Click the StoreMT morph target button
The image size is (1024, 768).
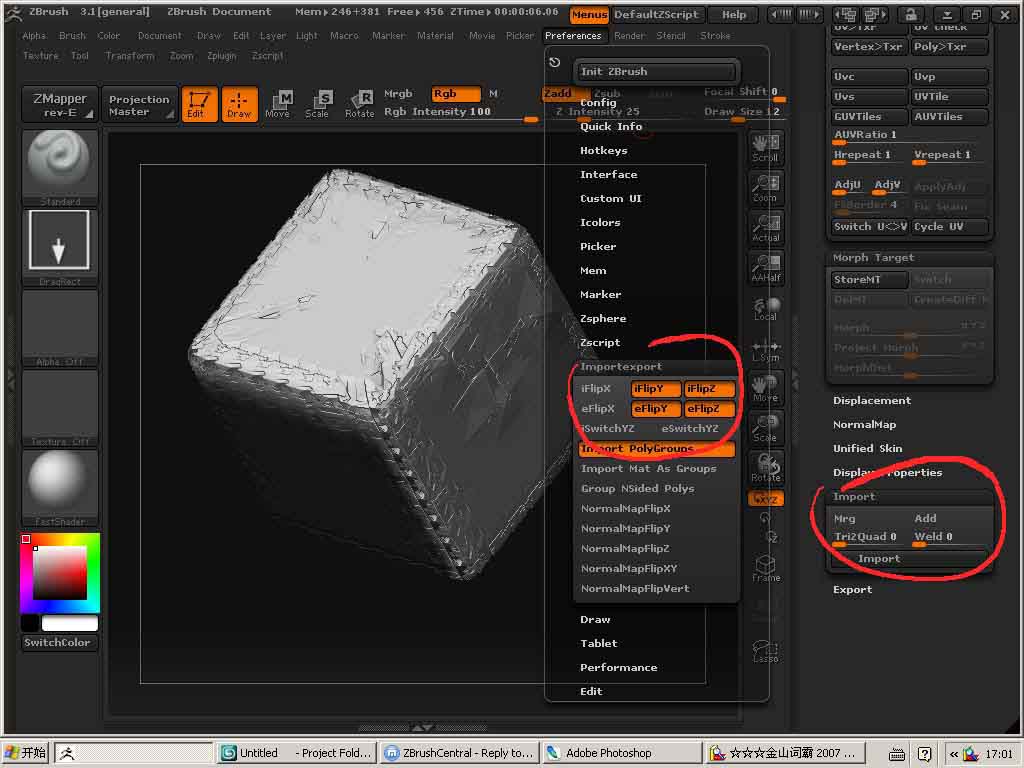point(869,280)
